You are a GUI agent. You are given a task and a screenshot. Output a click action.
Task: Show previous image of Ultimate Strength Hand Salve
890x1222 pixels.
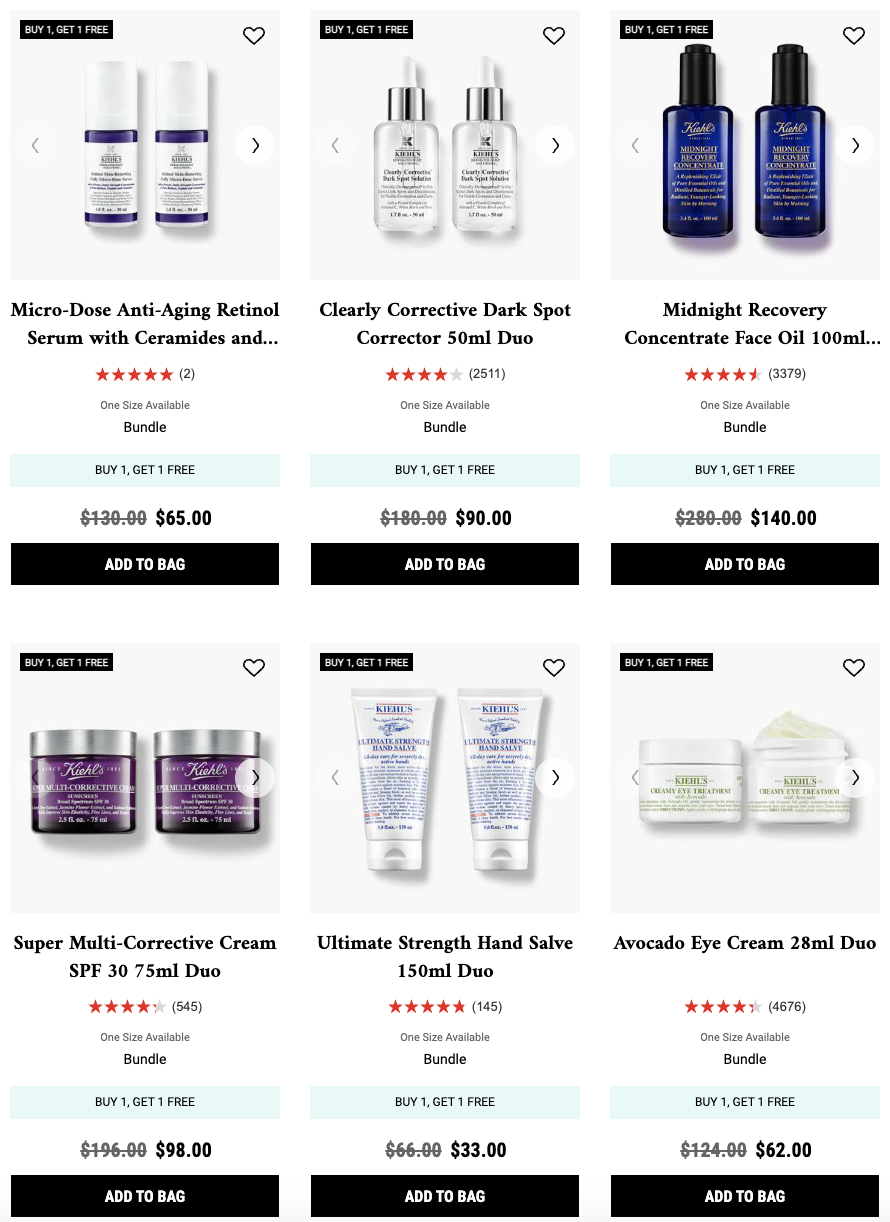335,777
